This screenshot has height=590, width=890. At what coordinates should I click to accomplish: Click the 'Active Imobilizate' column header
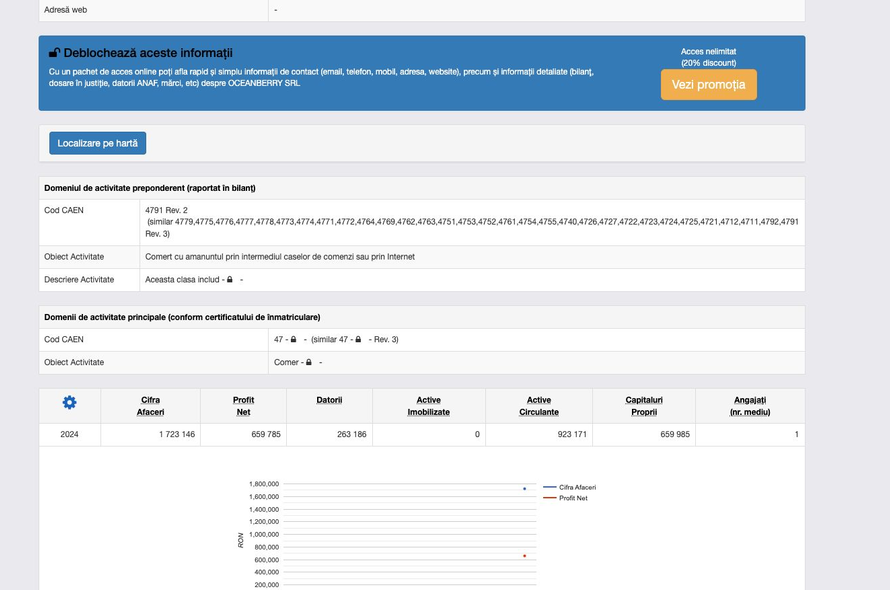[x=428, y=406]
